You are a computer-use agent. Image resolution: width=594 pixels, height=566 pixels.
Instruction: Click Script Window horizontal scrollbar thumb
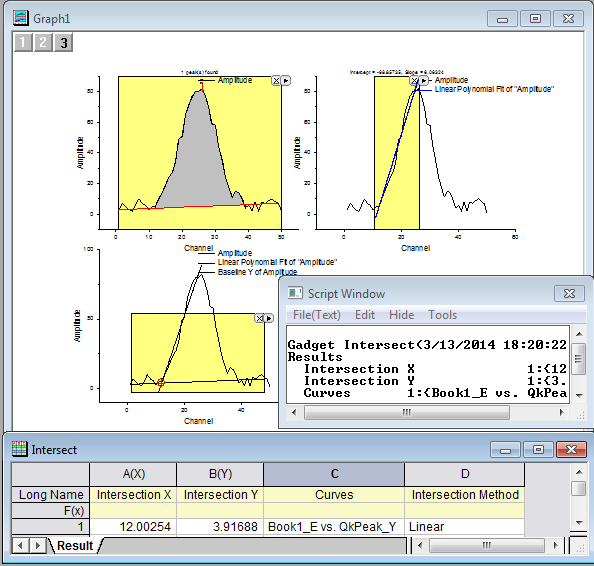[x=407, y=412]
